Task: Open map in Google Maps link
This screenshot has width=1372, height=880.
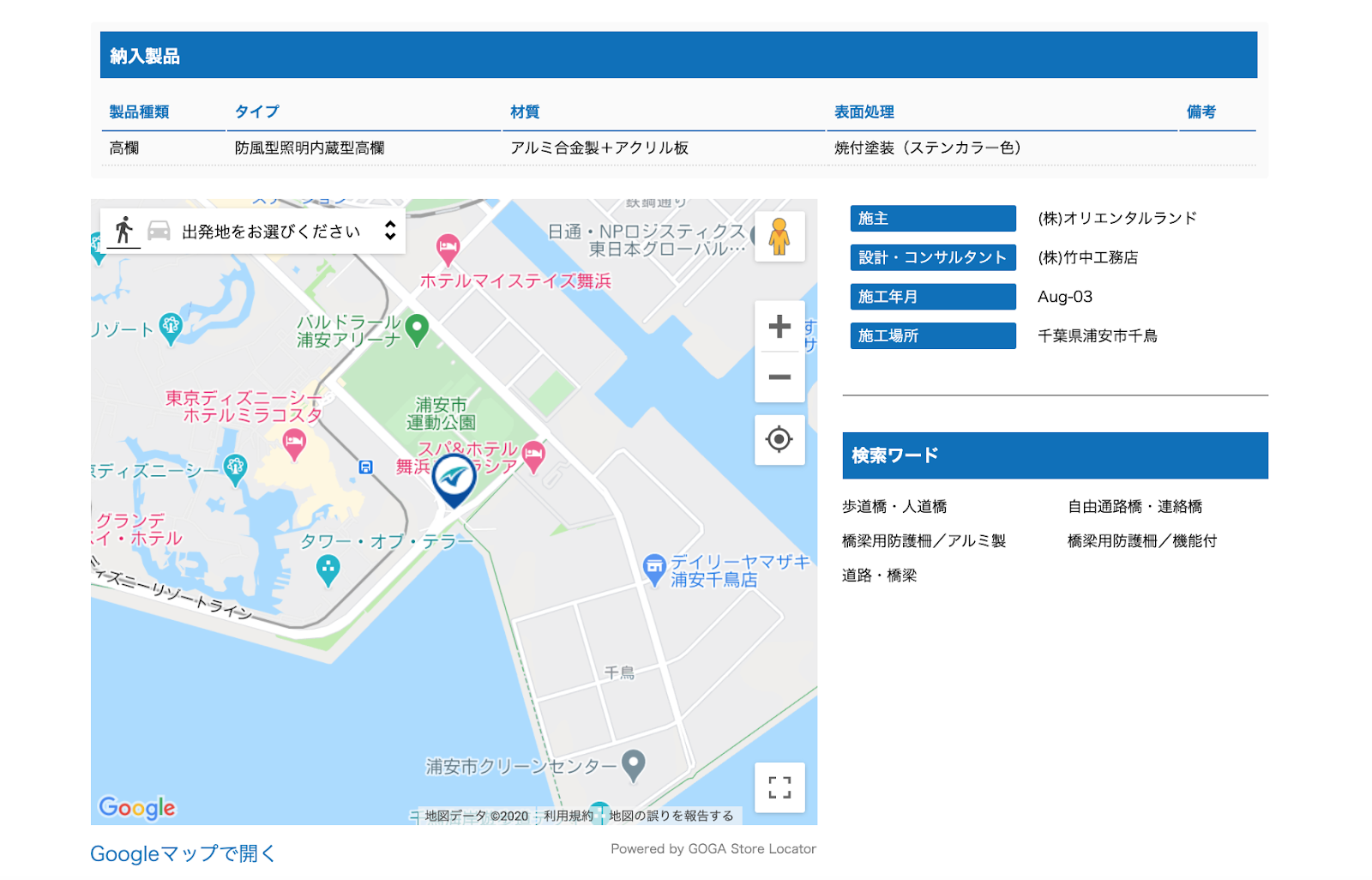Action: [183, 853]
